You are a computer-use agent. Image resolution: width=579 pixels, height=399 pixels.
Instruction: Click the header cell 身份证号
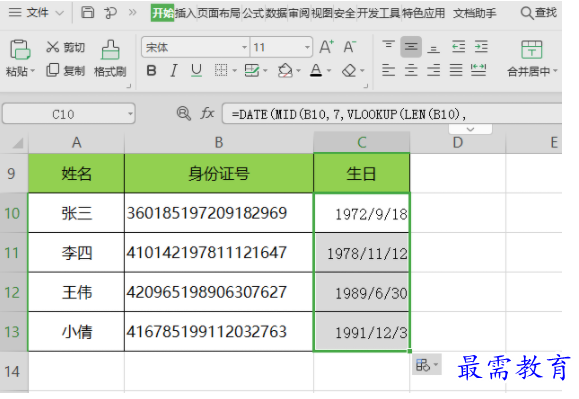point(219,173)
